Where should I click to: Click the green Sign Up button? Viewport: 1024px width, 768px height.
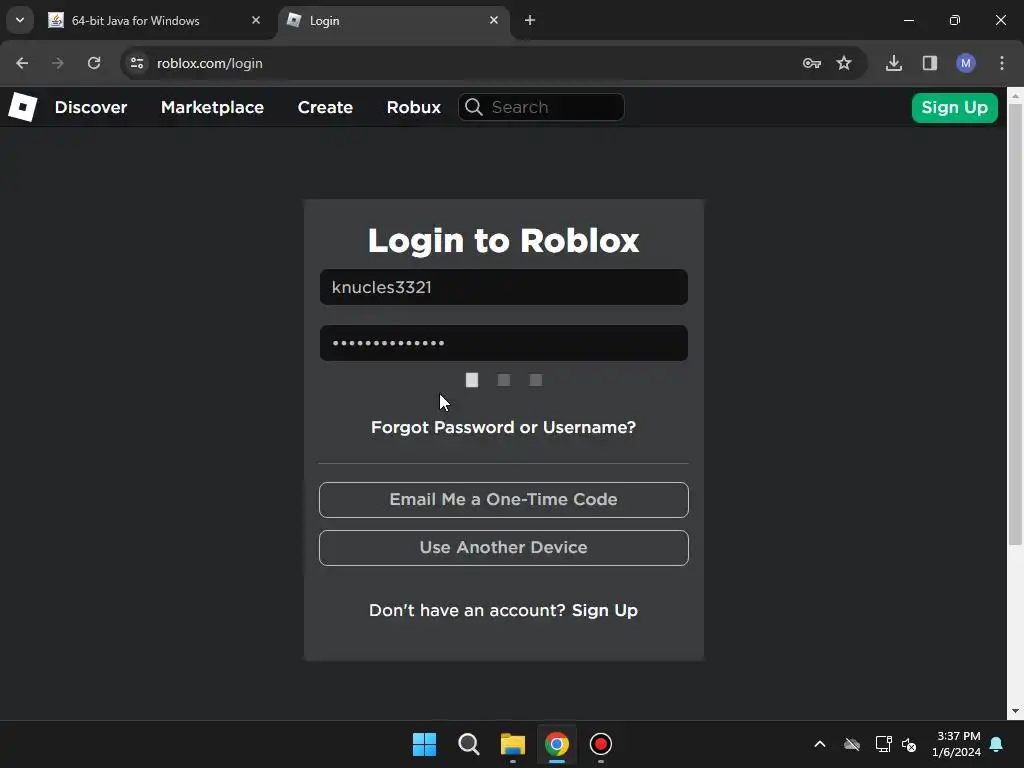pyautogui.click(x=954, y=107)
